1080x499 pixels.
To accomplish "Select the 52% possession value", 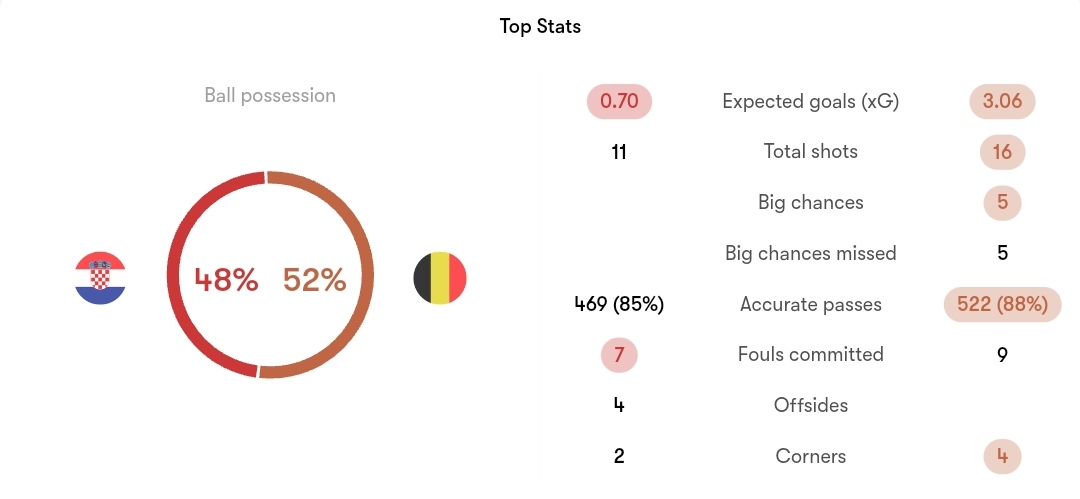I will (314, 280).
